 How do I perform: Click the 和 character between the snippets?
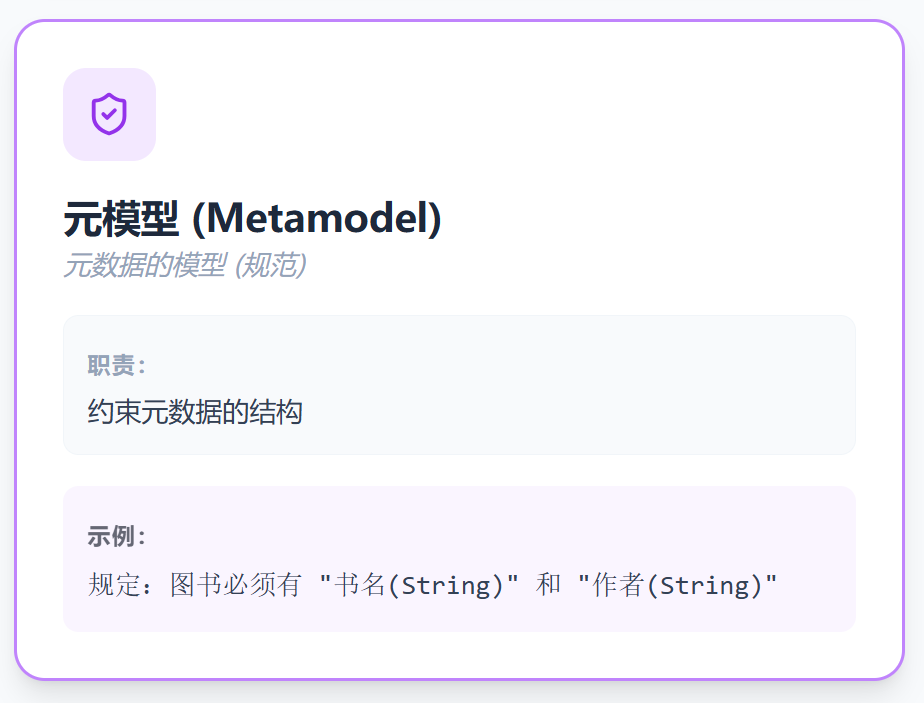548,585
